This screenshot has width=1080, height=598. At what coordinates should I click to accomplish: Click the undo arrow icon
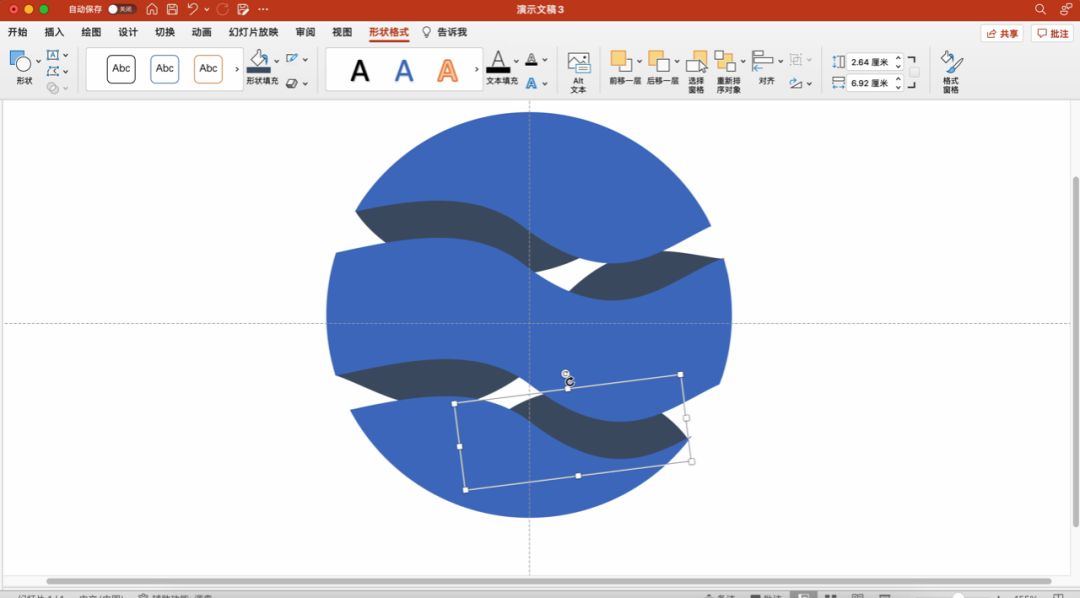193,9
